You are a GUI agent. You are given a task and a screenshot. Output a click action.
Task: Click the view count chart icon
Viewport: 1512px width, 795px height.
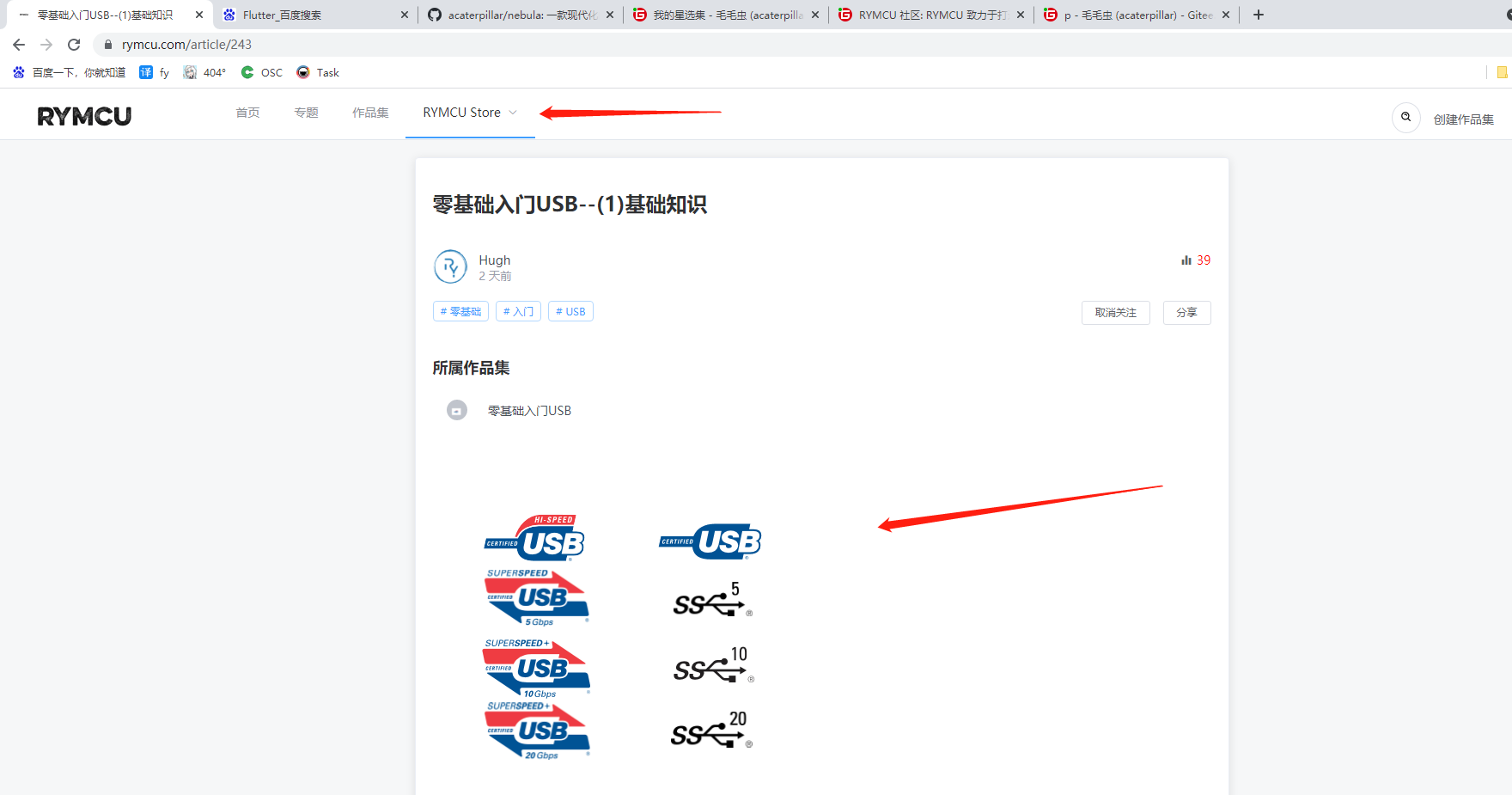pos(1186,260)
